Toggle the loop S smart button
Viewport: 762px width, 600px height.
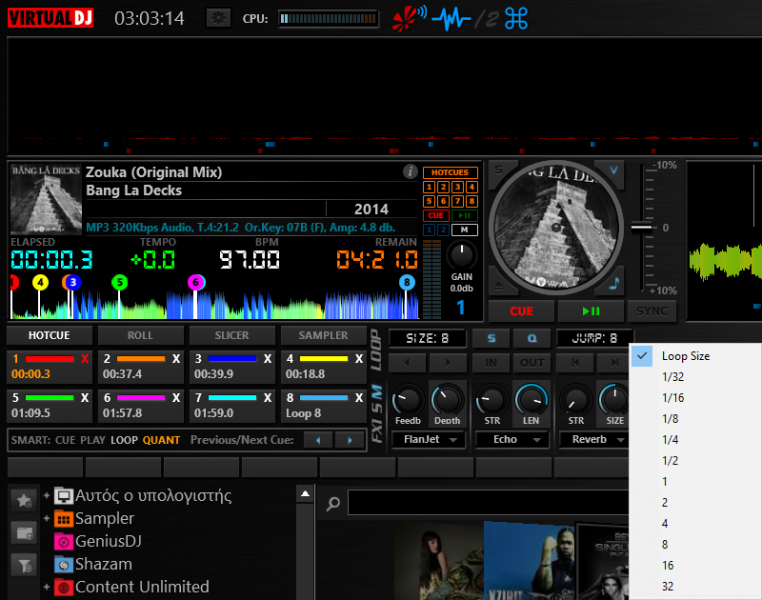(x=491, y=338)
